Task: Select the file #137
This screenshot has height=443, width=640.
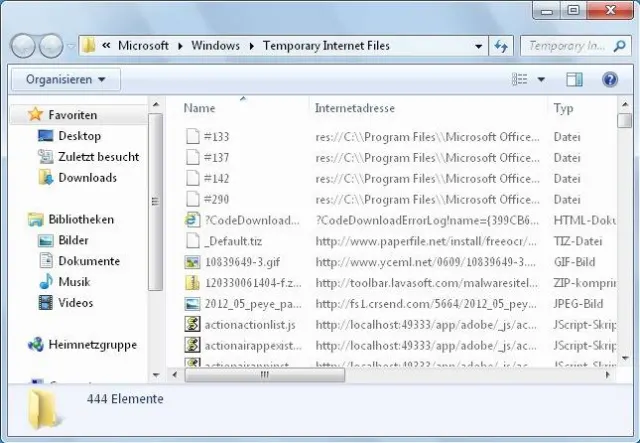Action: [x=216, y=158]
